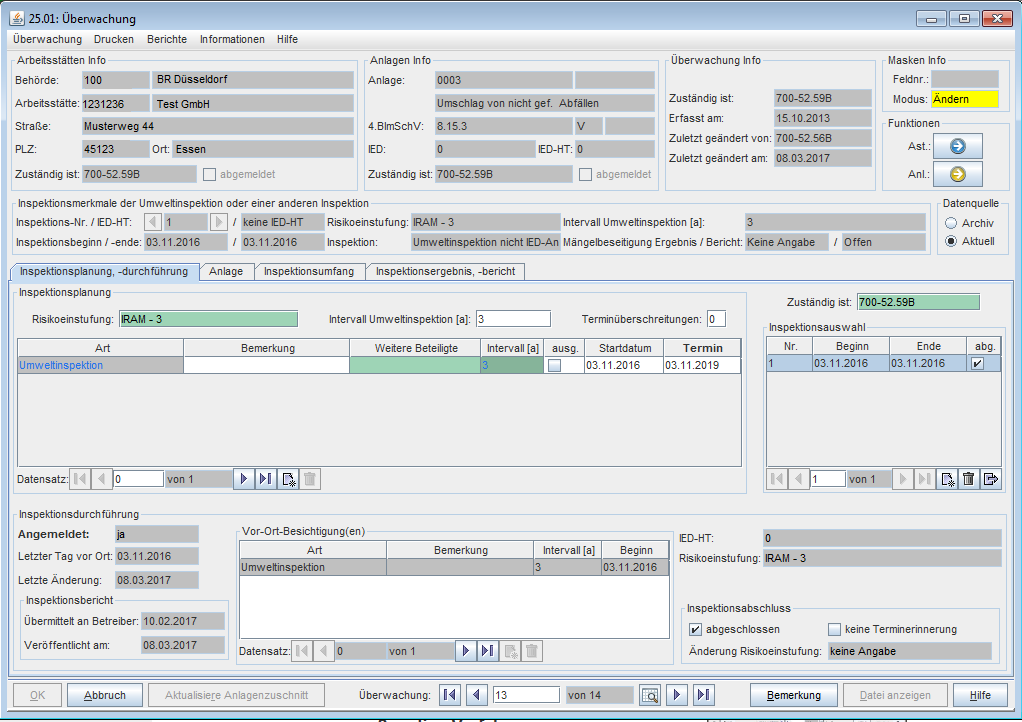Click the yellow arrow Anl. function button
The height and width of the screenshot is (722, 1022).
coord(957,174)
